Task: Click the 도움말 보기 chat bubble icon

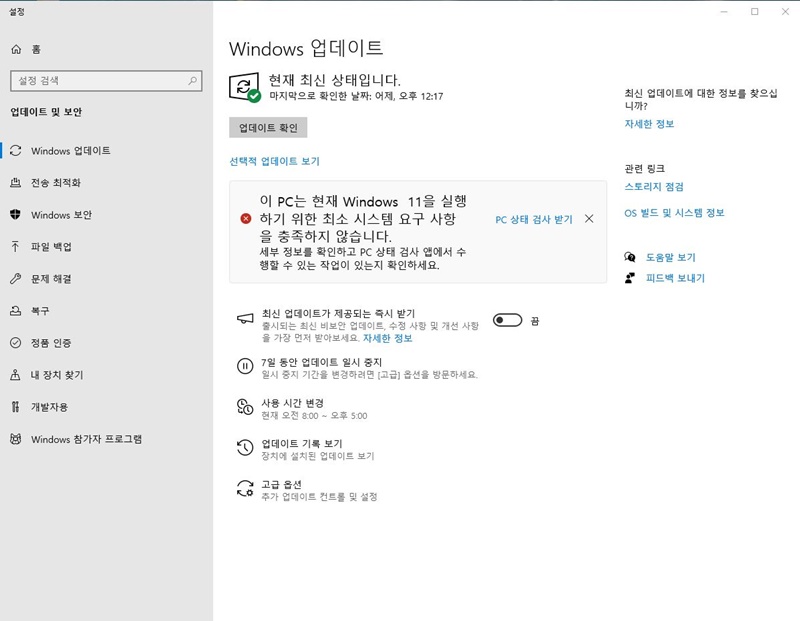Action: [x=630, y=257]
